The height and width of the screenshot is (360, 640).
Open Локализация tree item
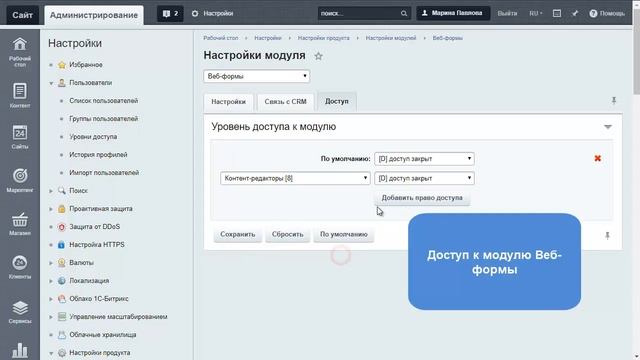click(89, 281)
